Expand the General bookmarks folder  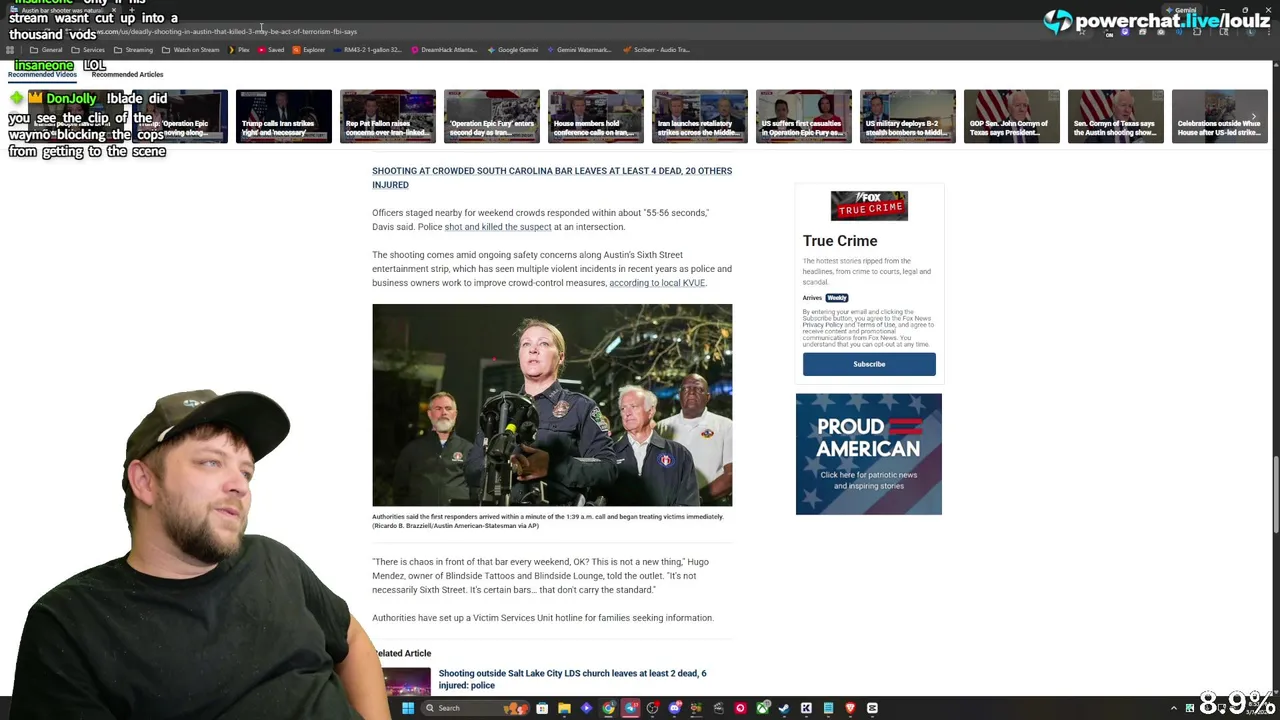(x=46, y=50)
